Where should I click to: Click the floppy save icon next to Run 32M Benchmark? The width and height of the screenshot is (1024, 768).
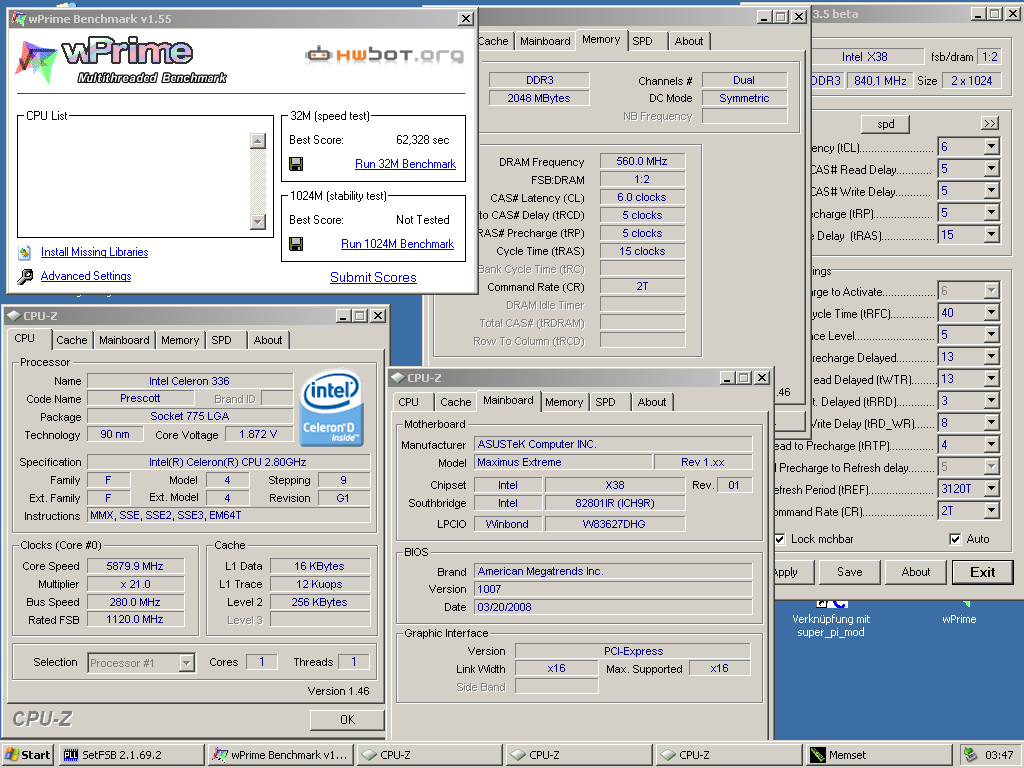click(x=296, y=164)
